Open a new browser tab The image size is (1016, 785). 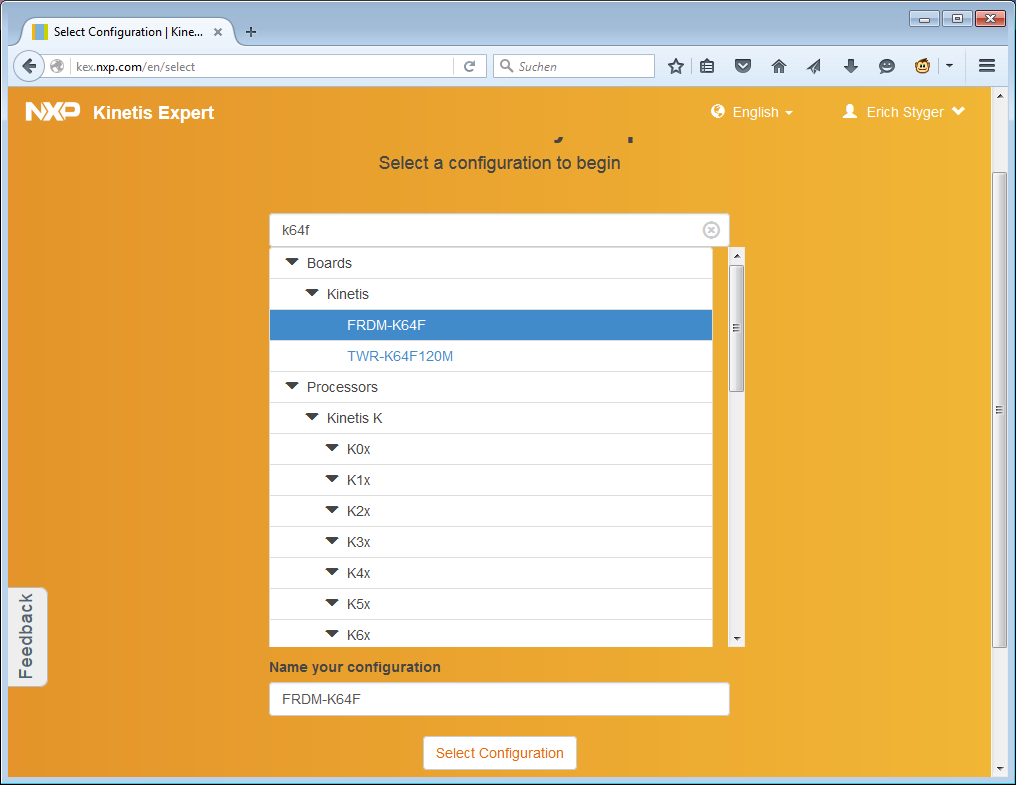click(251, 32)
